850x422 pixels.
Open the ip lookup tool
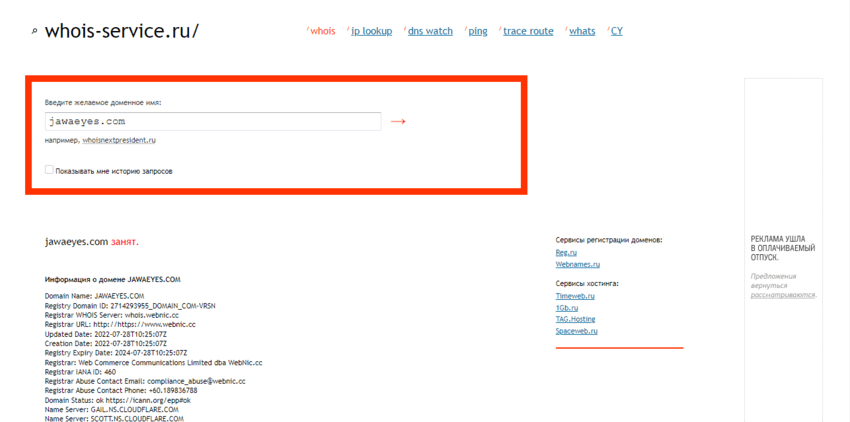[x=371, y=31]
